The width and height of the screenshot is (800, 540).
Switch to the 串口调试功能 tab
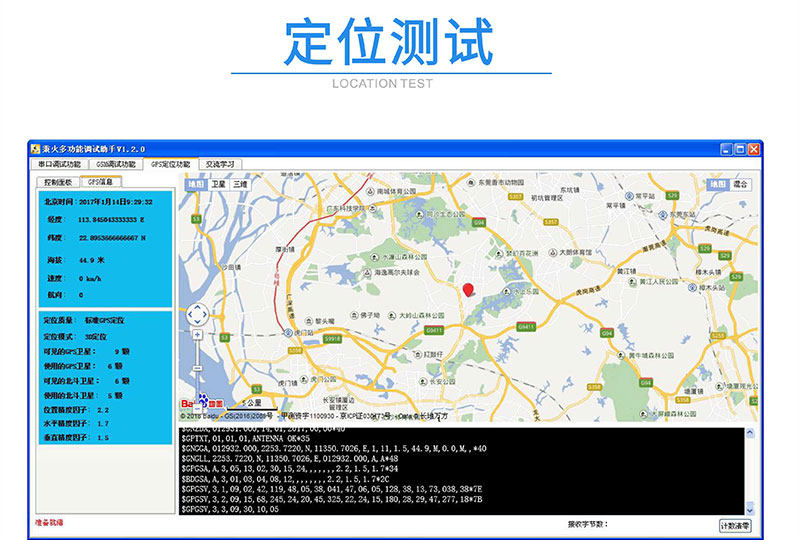(x=60, y=164)
